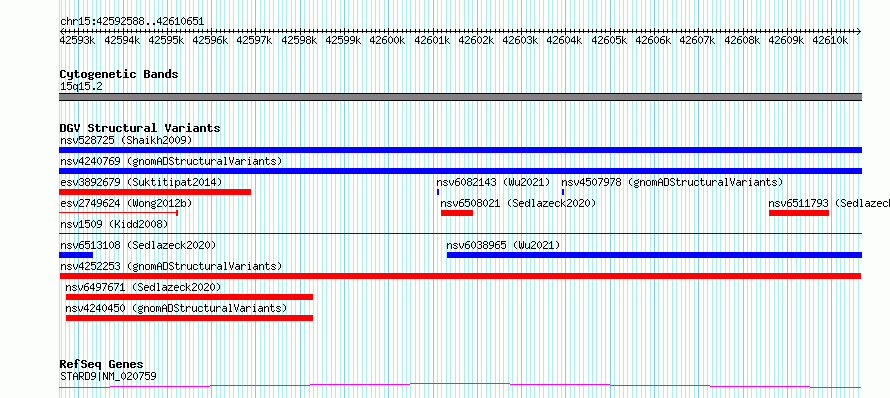Click the 42607k ruler tick label
Screen dimensions: 890x398
coord(697,40)
